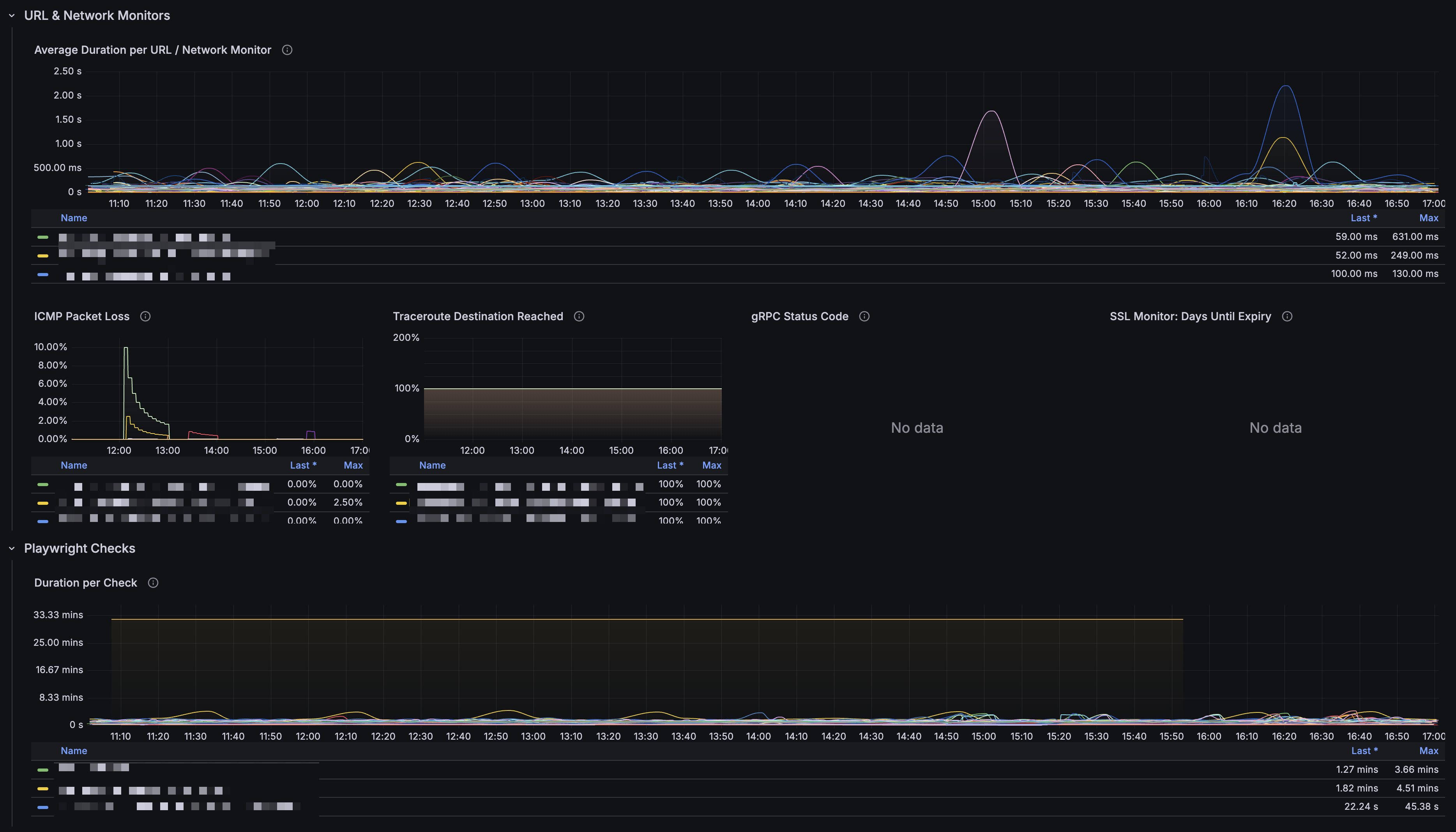Open SSL Monitor: Days Until Expiry title
The height and width of the screenshot is (832, 1456).
(x=1190, y=317)
